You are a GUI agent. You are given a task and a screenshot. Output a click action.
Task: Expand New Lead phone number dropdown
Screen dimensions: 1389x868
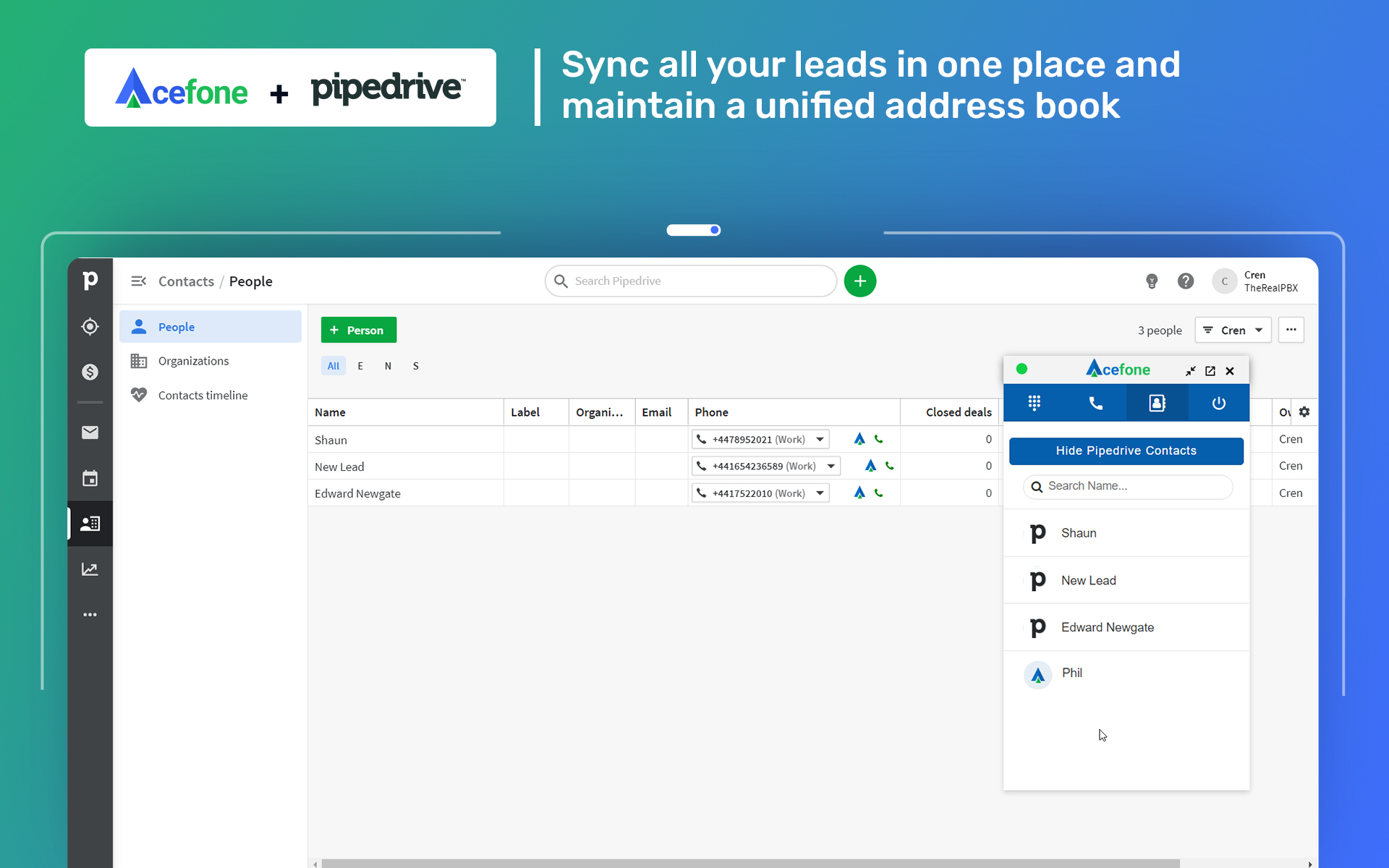pos(831,466)
